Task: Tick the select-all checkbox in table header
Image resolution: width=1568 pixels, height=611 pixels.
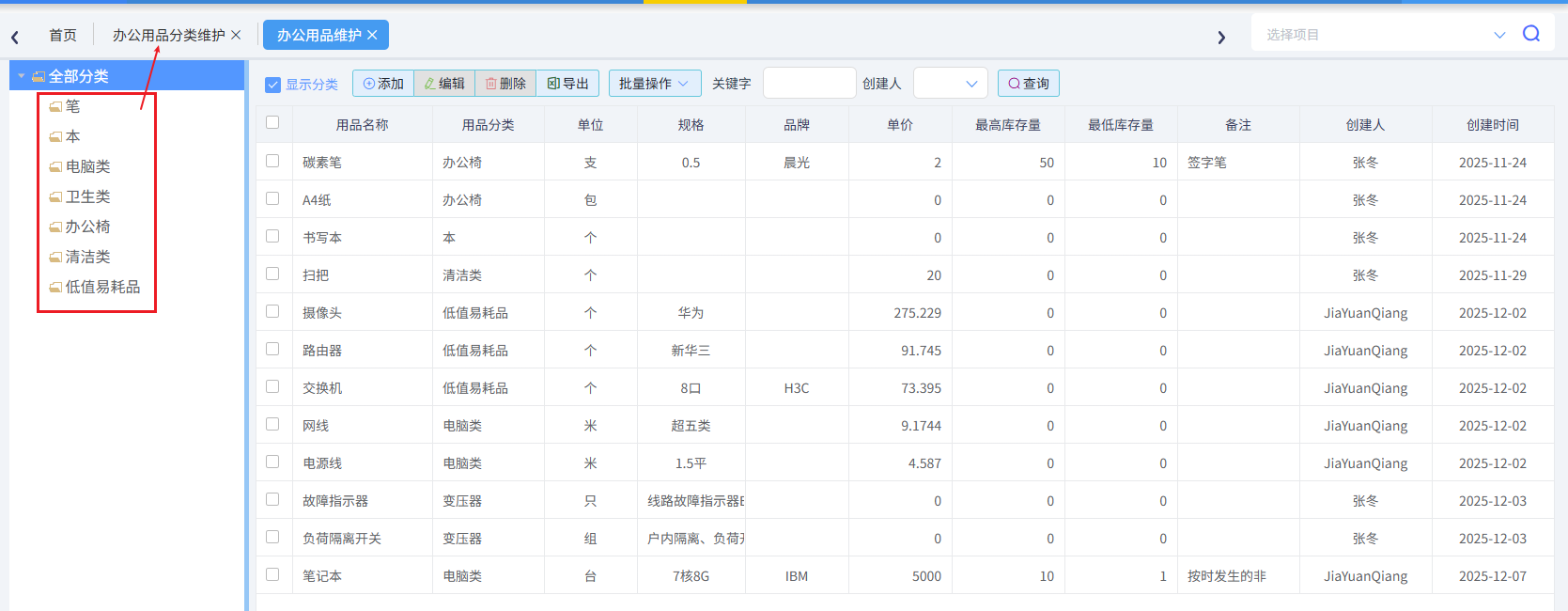Action: click(x=272, y=122)
